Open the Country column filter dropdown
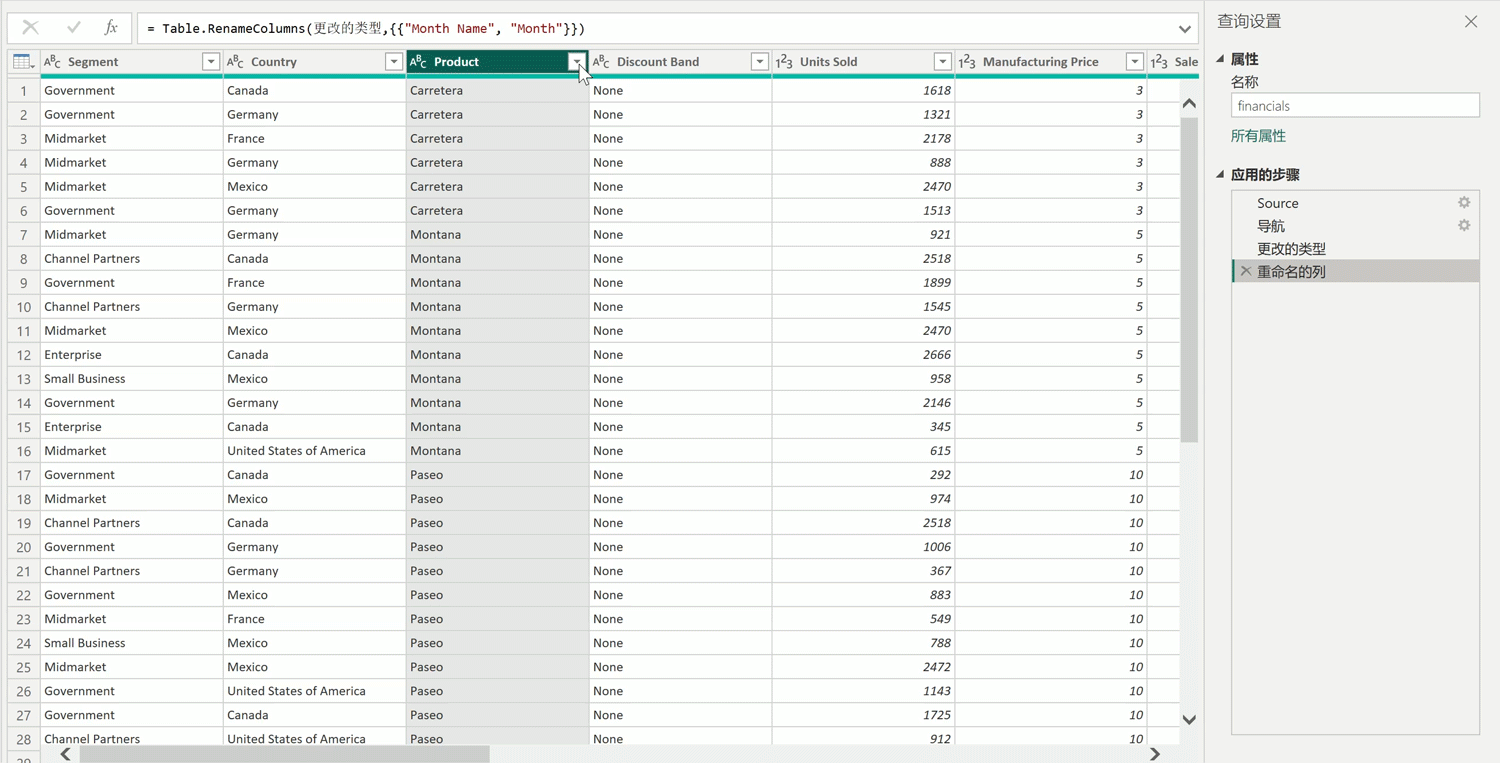 (394, 62)
